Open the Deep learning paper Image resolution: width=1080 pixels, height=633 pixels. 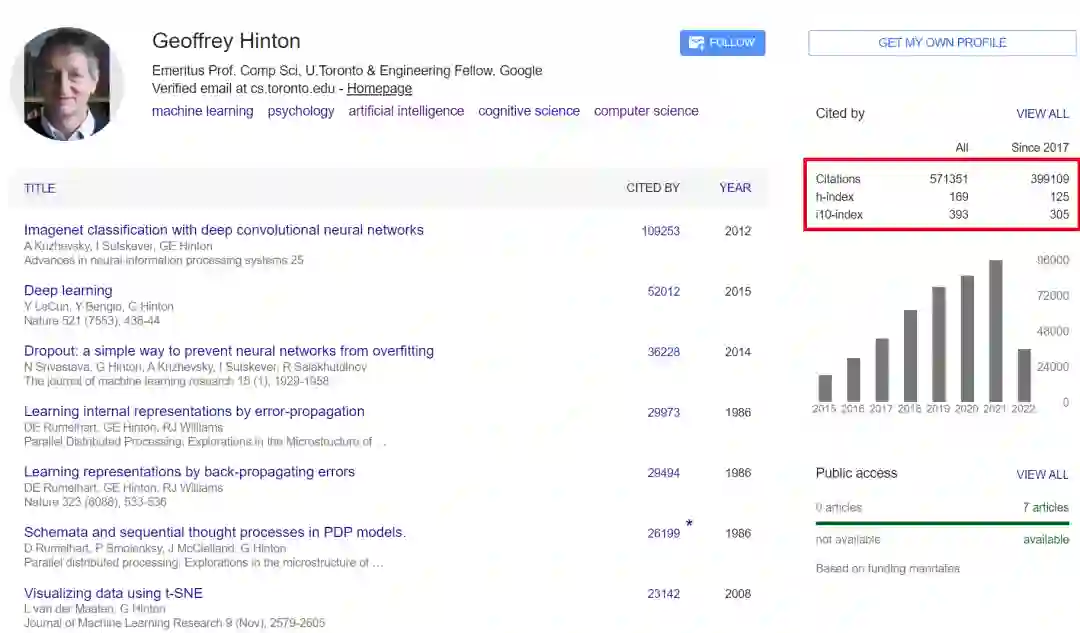[x=68, y=291]
